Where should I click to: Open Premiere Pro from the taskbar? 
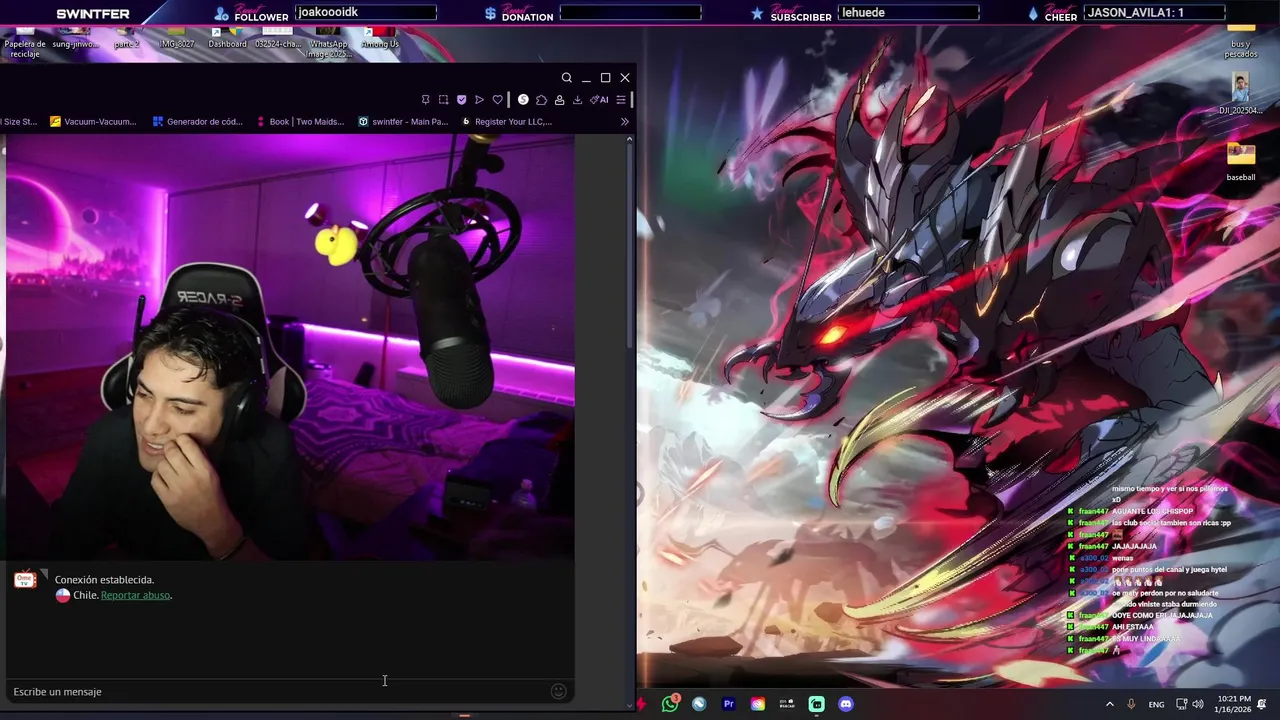(728, 704)
